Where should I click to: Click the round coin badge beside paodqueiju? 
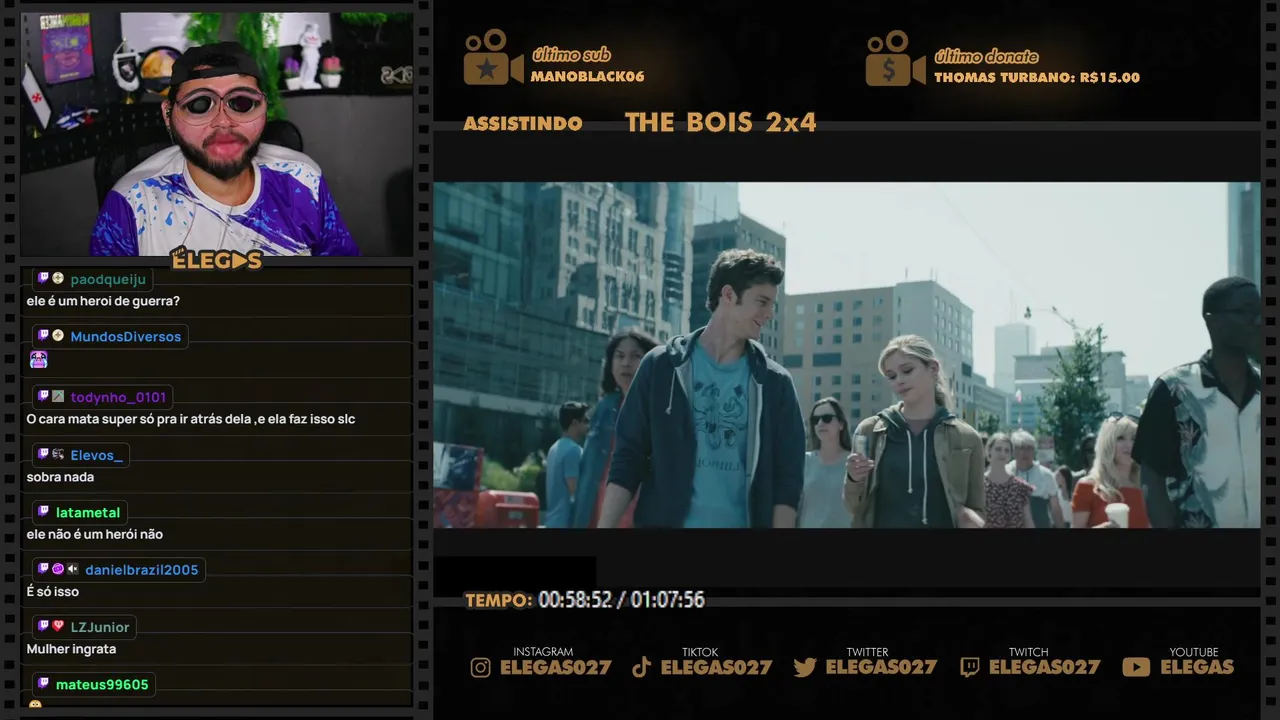coord(58,279)
